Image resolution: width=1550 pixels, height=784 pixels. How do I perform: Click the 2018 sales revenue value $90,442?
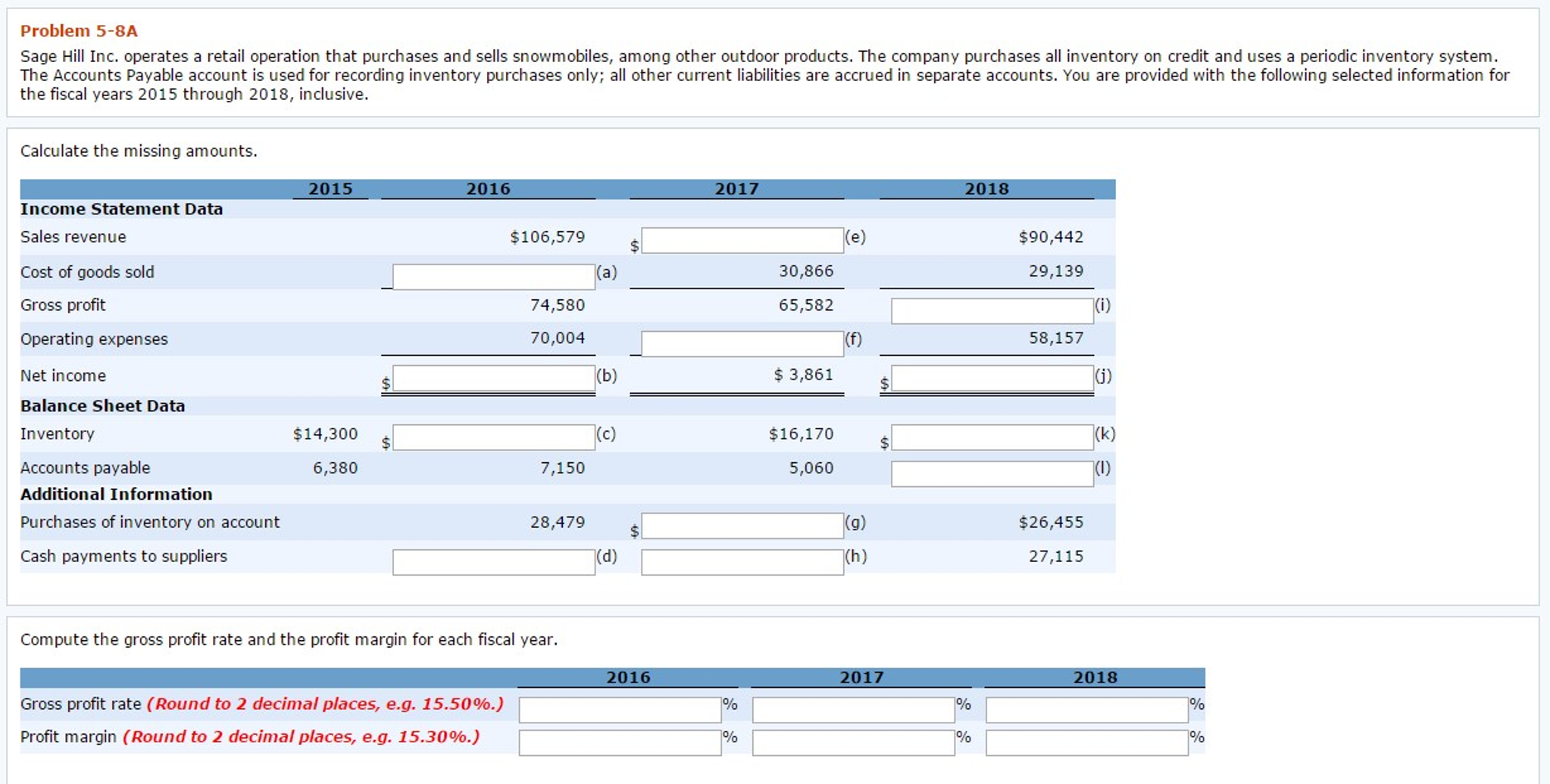click(1051, 237)
